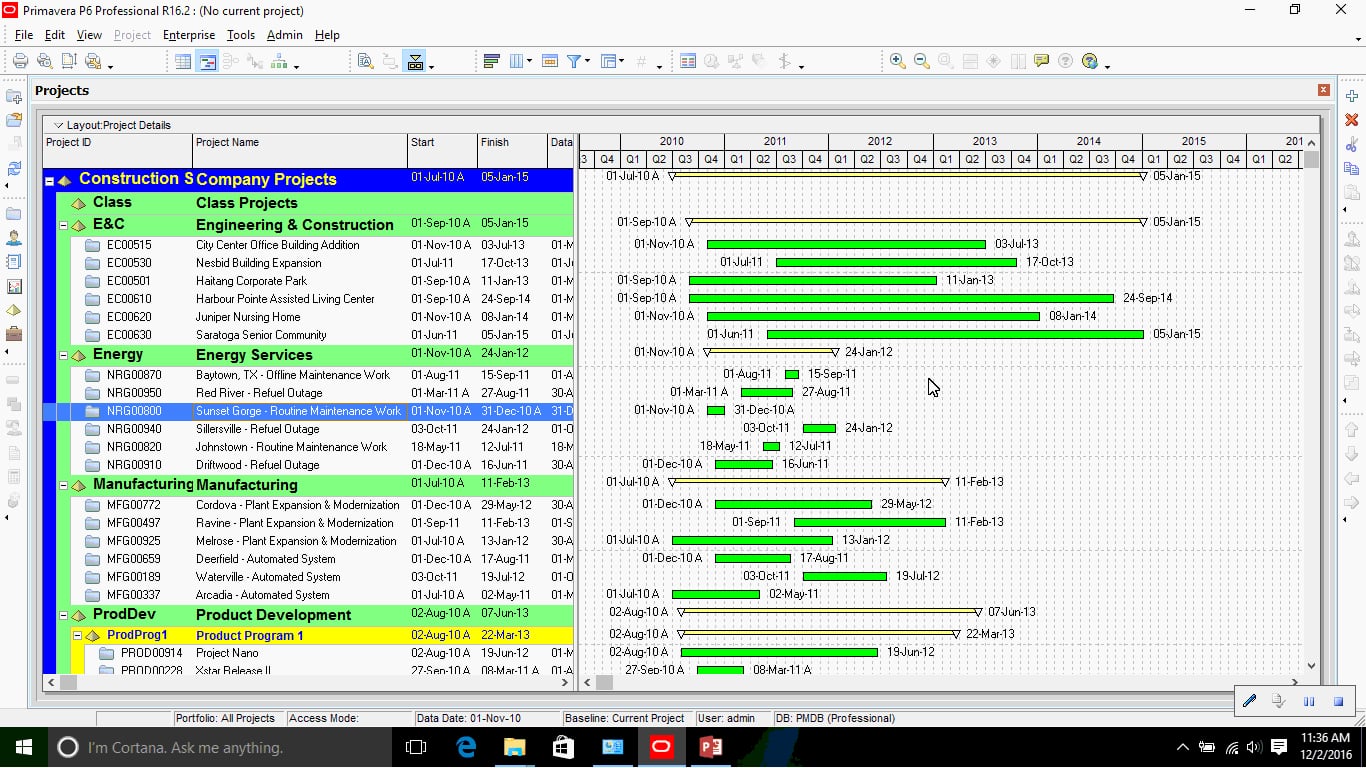Collapse the ProdProg1 subgroup
The width and height of the screenshot is (1366, 768).
click(x=76, y=635)
